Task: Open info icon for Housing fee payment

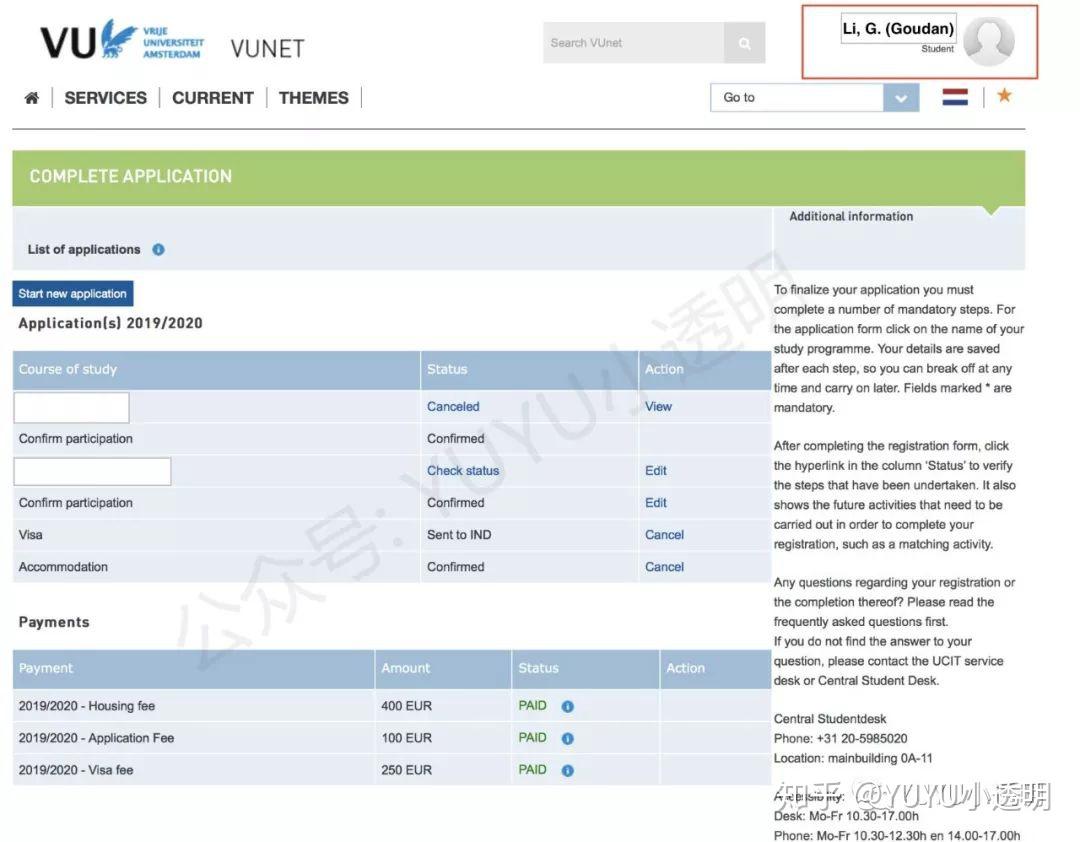Action: coord(568,706)
